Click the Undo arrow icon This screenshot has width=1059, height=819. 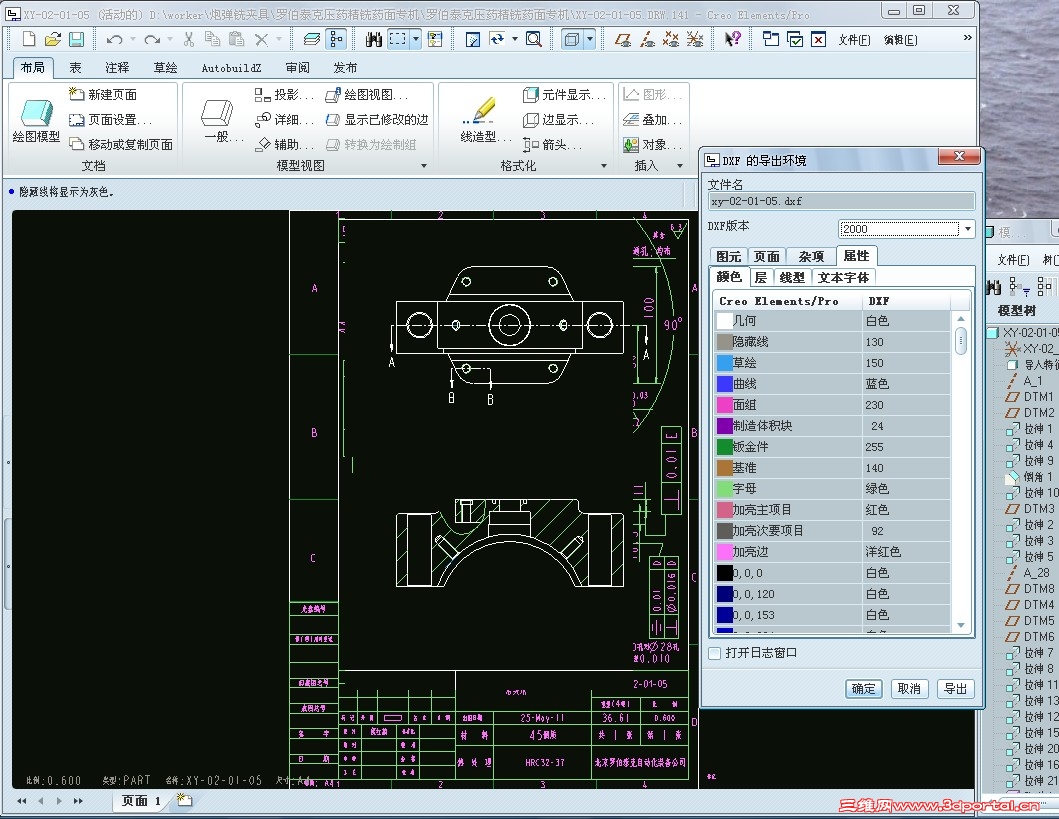(114, 40)
